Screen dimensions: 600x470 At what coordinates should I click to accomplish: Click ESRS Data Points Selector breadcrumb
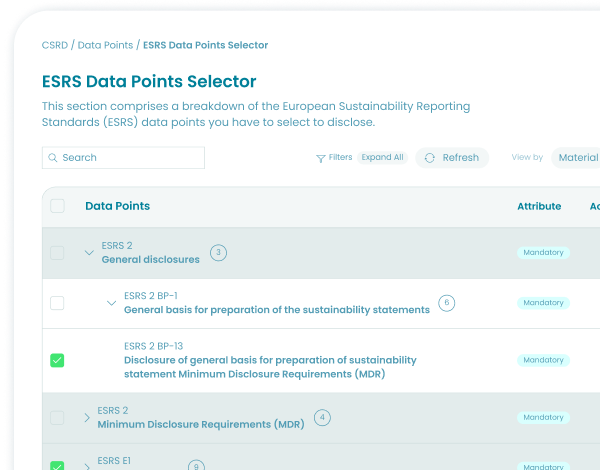(x=205, y=45)
